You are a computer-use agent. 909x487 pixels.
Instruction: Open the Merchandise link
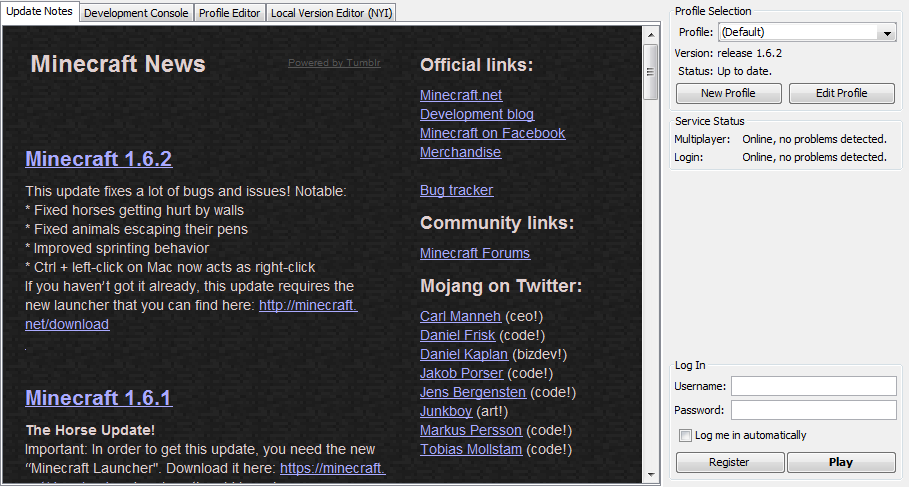(x=460, y=152)
